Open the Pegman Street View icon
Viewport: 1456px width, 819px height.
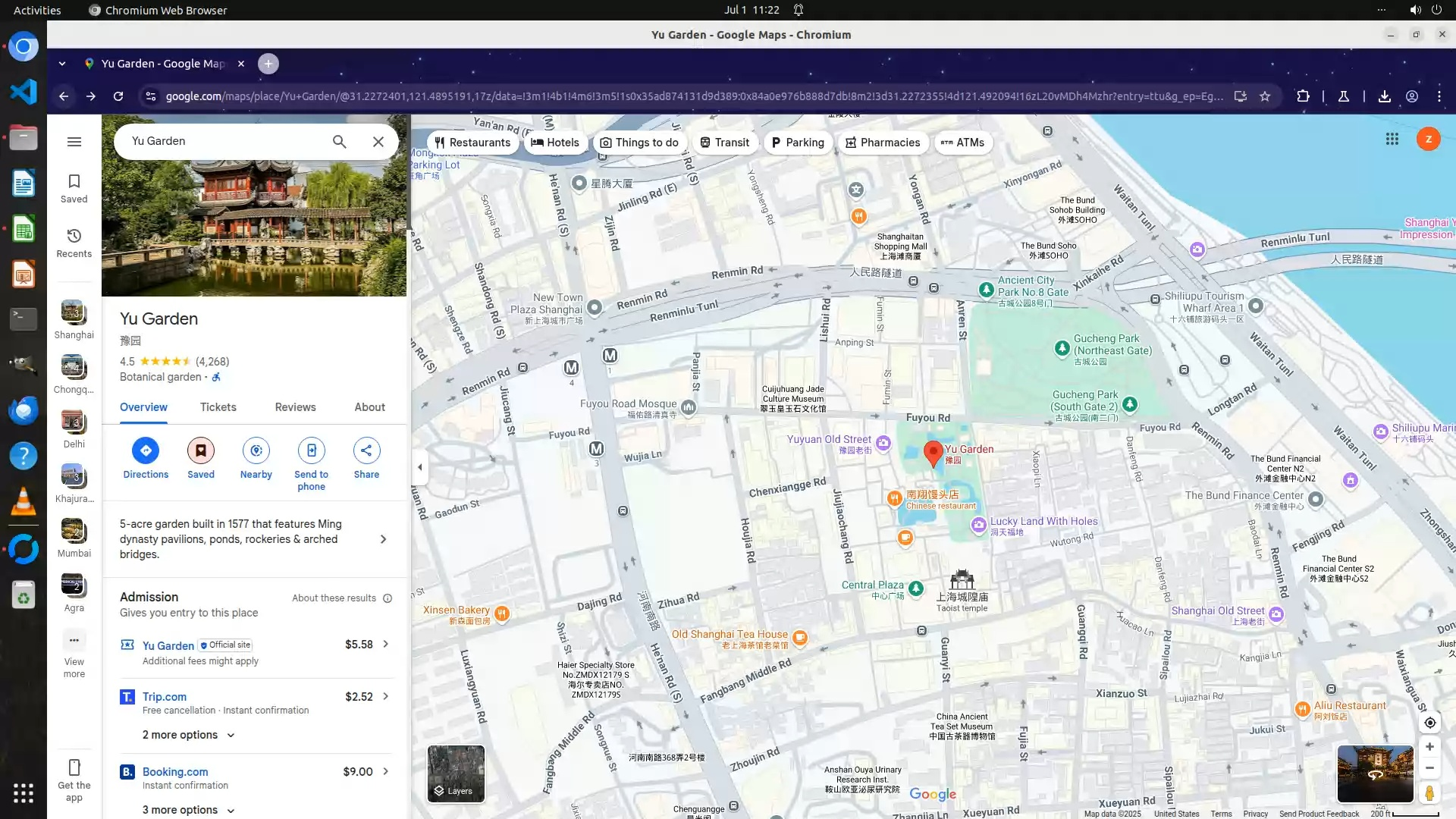1429,793
